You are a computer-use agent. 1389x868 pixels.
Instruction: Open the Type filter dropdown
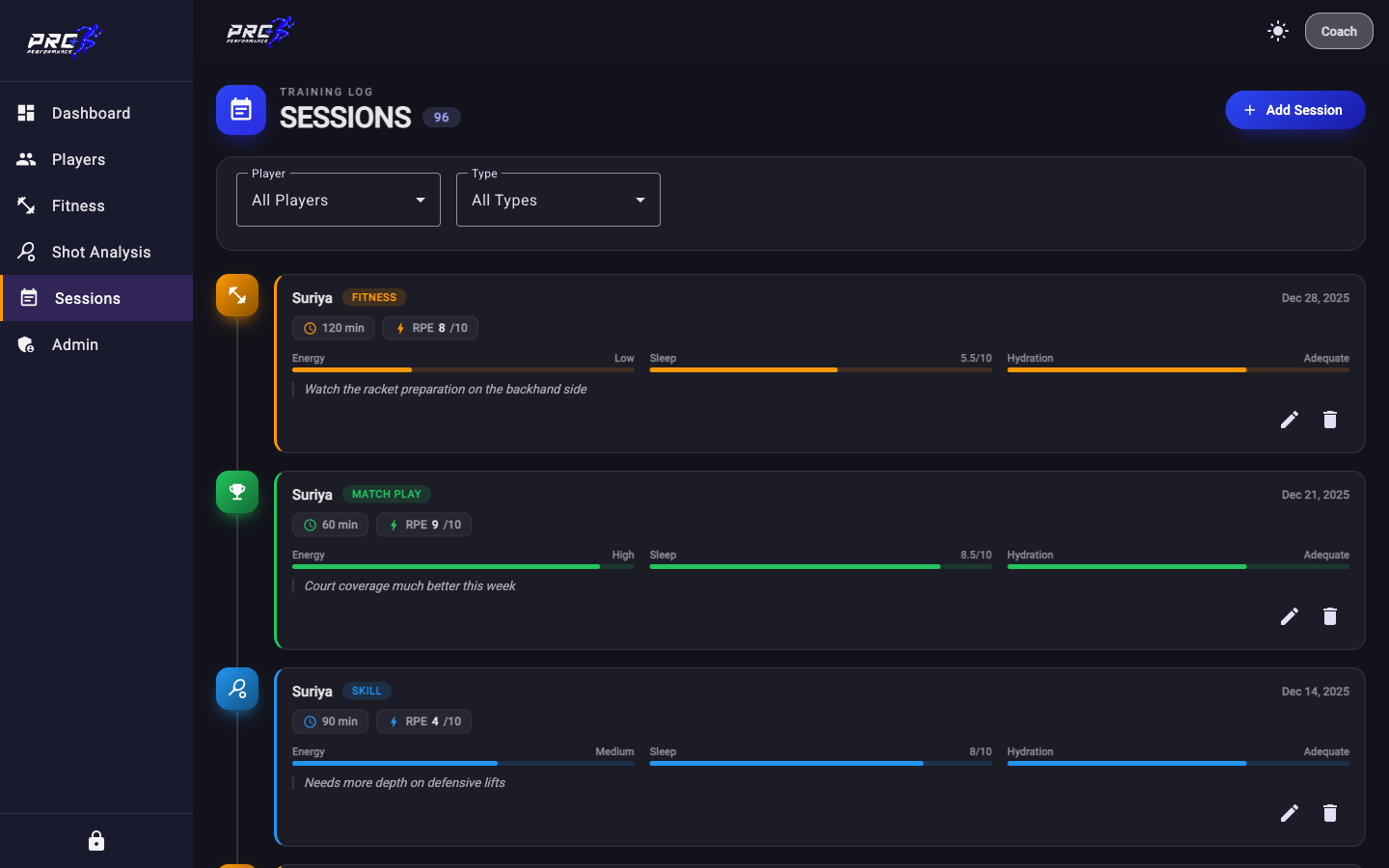pyautogui.click(x=558, y=200)
